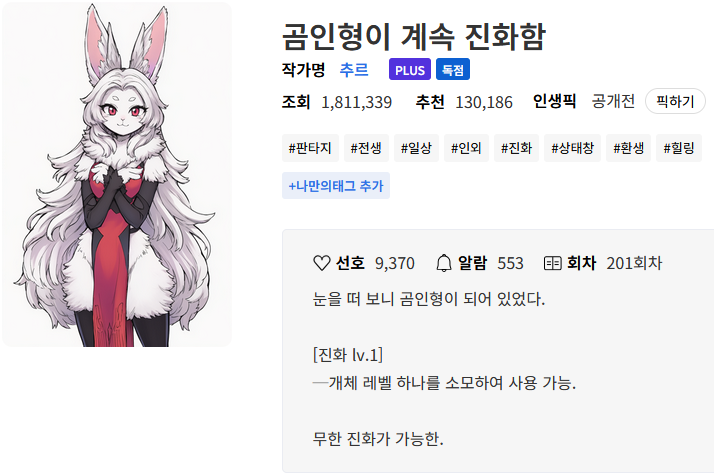
Task: Click +나만의태그 추가 to add tag
Action: click(336, 185)
